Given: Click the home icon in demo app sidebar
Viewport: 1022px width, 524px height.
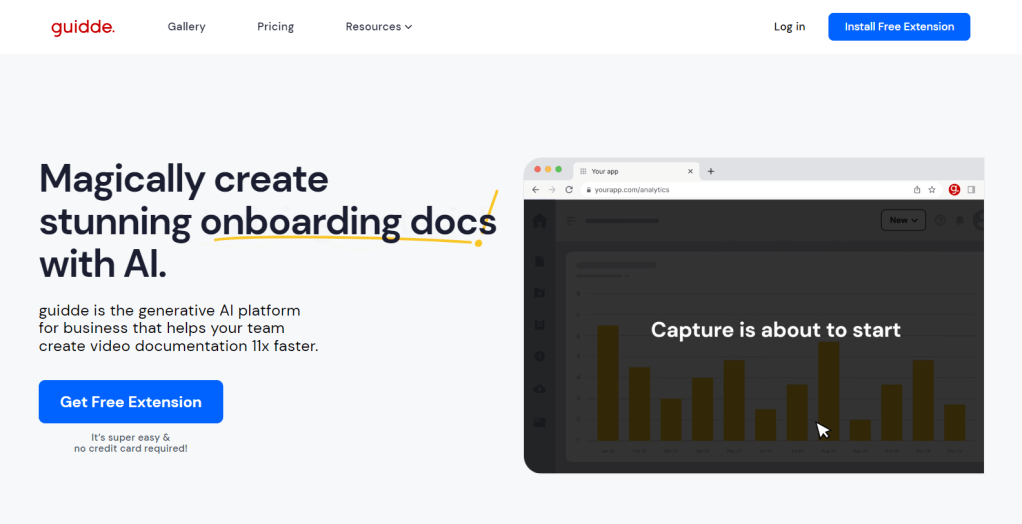Looking at the screenshot, I should (x=540, y=221).
